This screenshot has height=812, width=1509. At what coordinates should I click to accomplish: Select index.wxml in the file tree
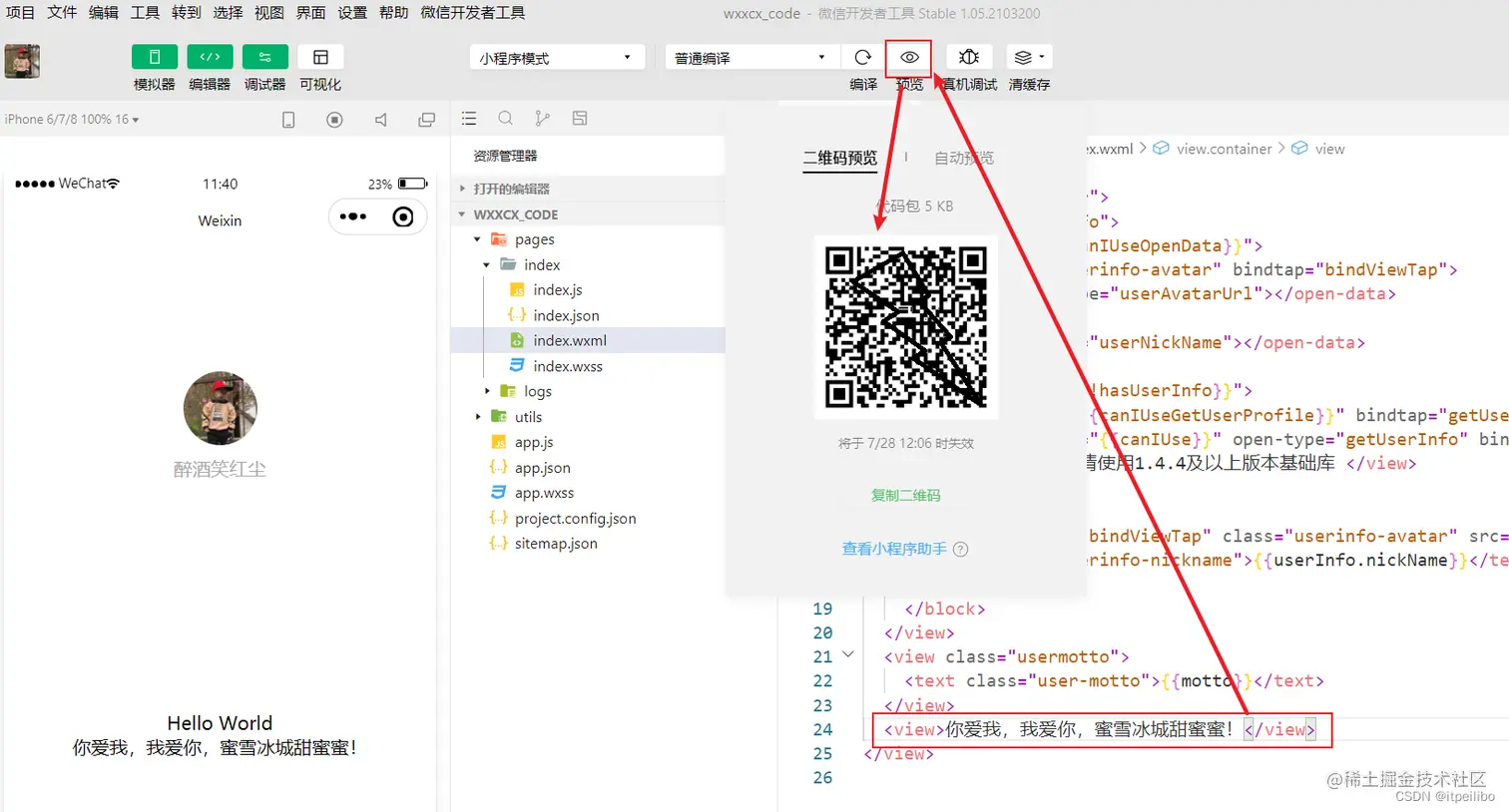[588, 340]
